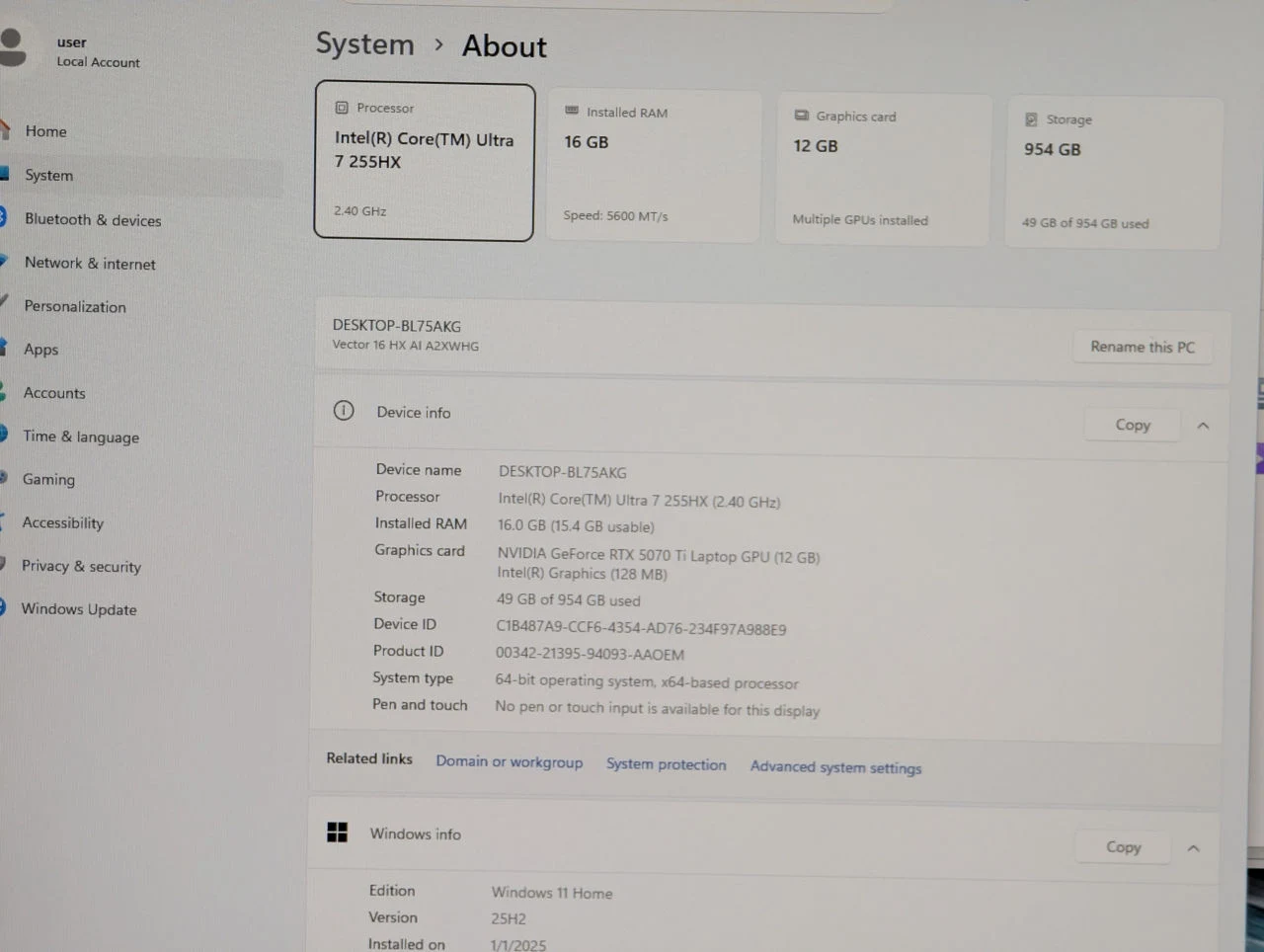Copy the Windows info details
The image size is (1264, 952).
click(1123, 847)
